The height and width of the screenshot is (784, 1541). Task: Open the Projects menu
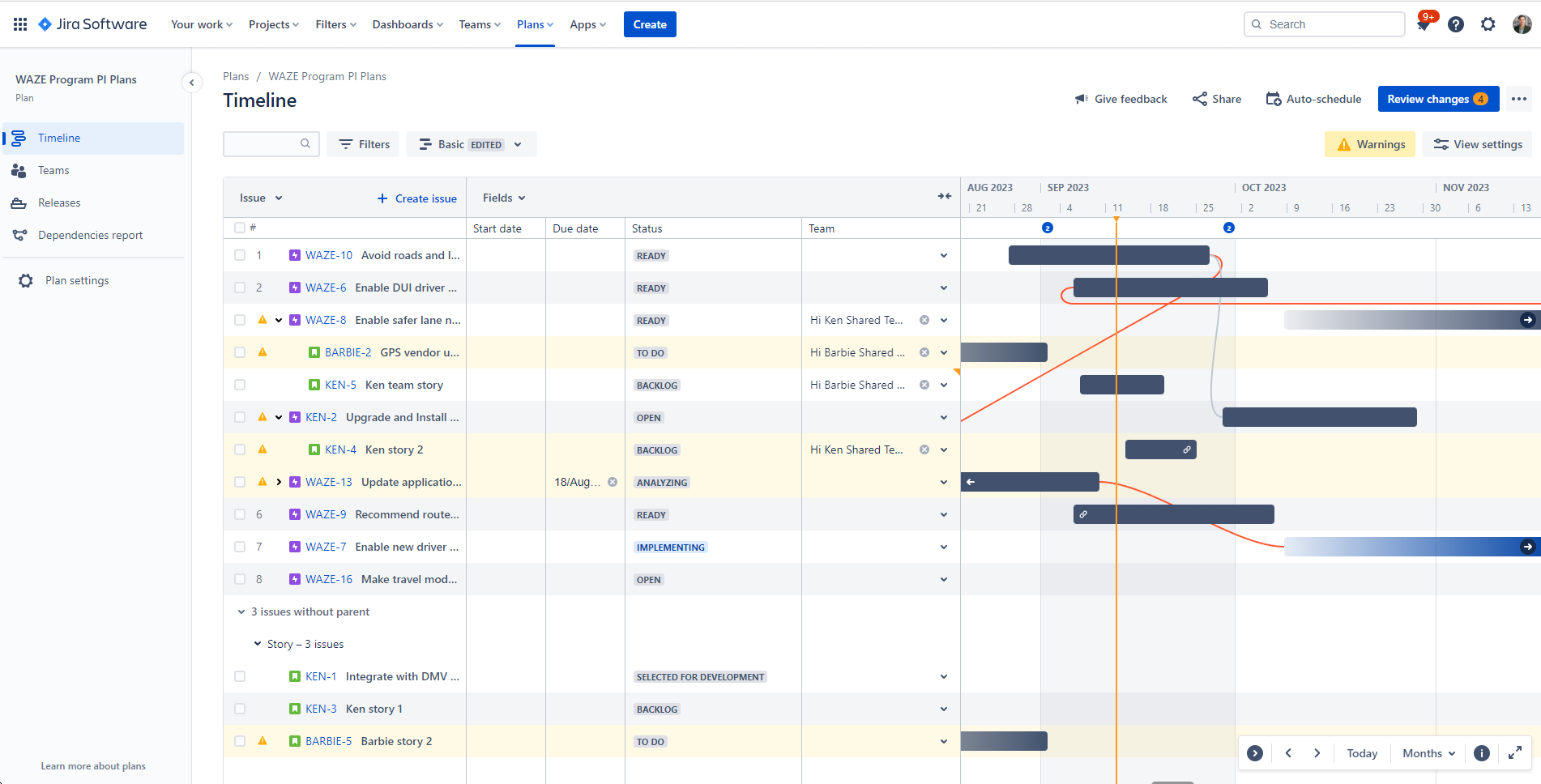pyautogui.click(x=274, y=24)
